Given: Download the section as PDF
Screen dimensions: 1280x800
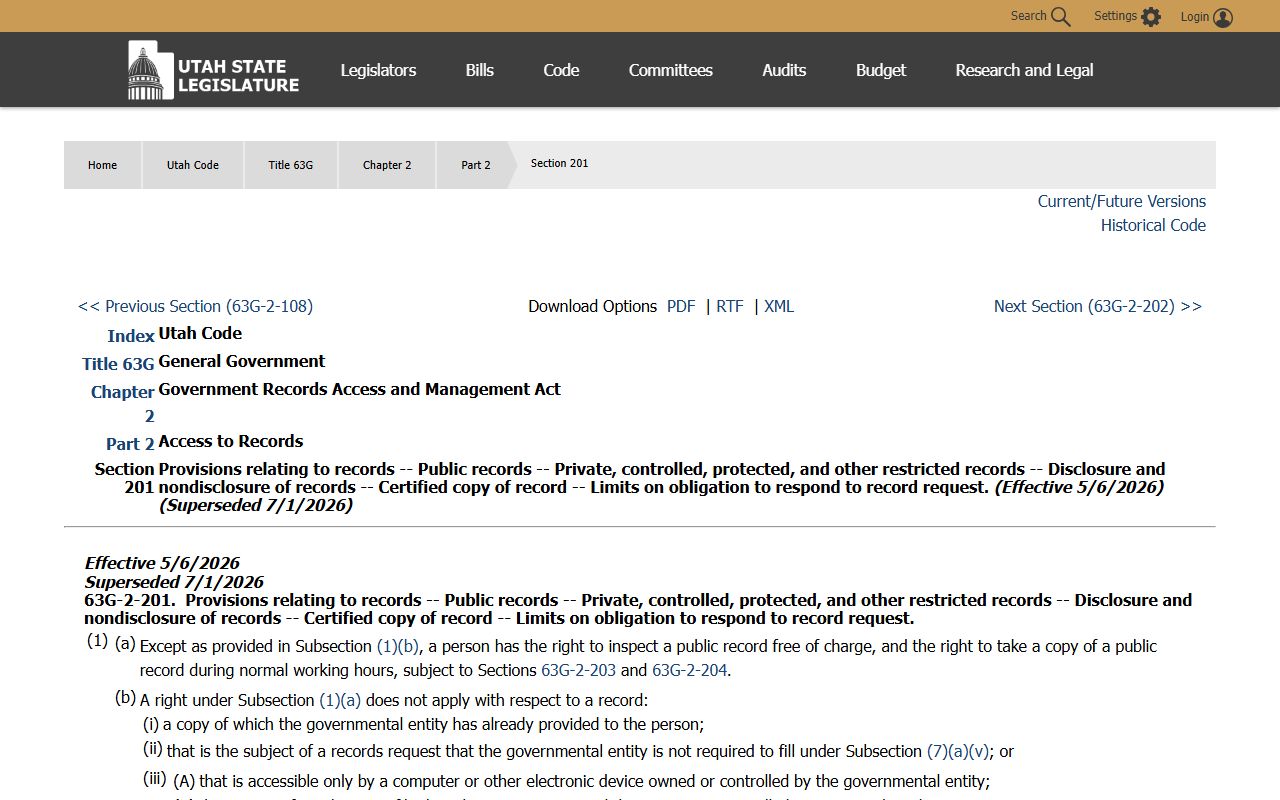Looking at the screenshot, I should coord(681,306).
